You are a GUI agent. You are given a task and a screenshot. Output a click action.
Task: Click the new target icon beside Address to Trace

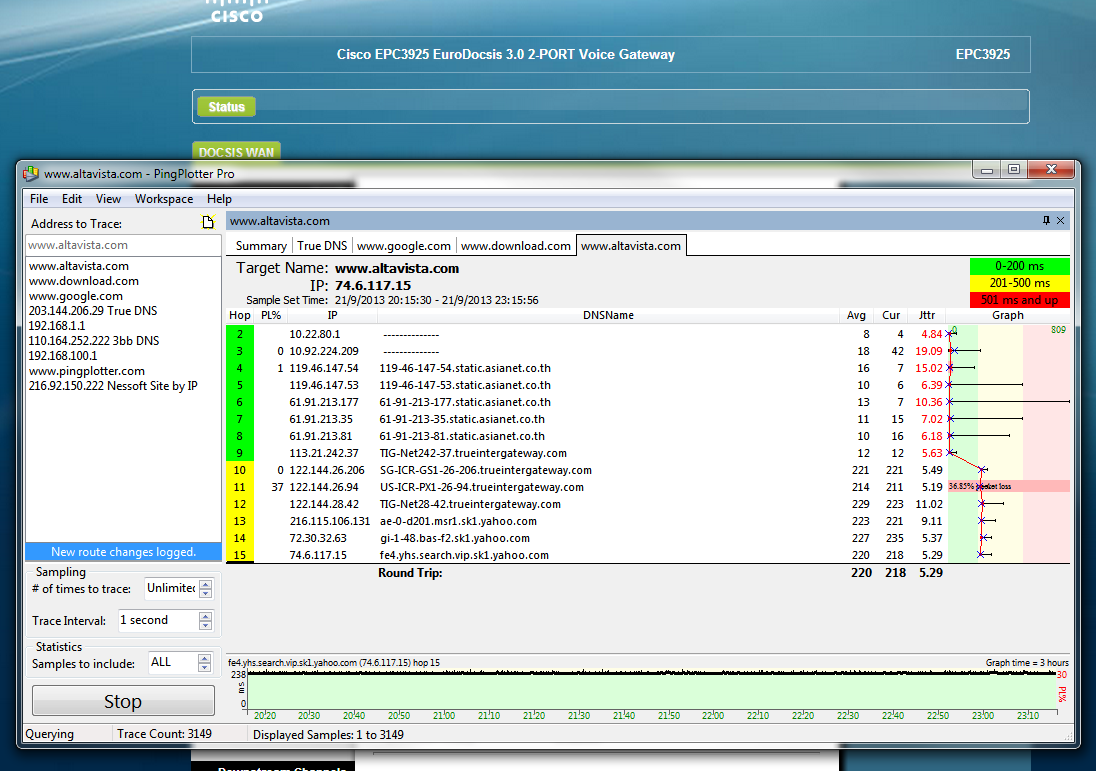pos(208,222)
